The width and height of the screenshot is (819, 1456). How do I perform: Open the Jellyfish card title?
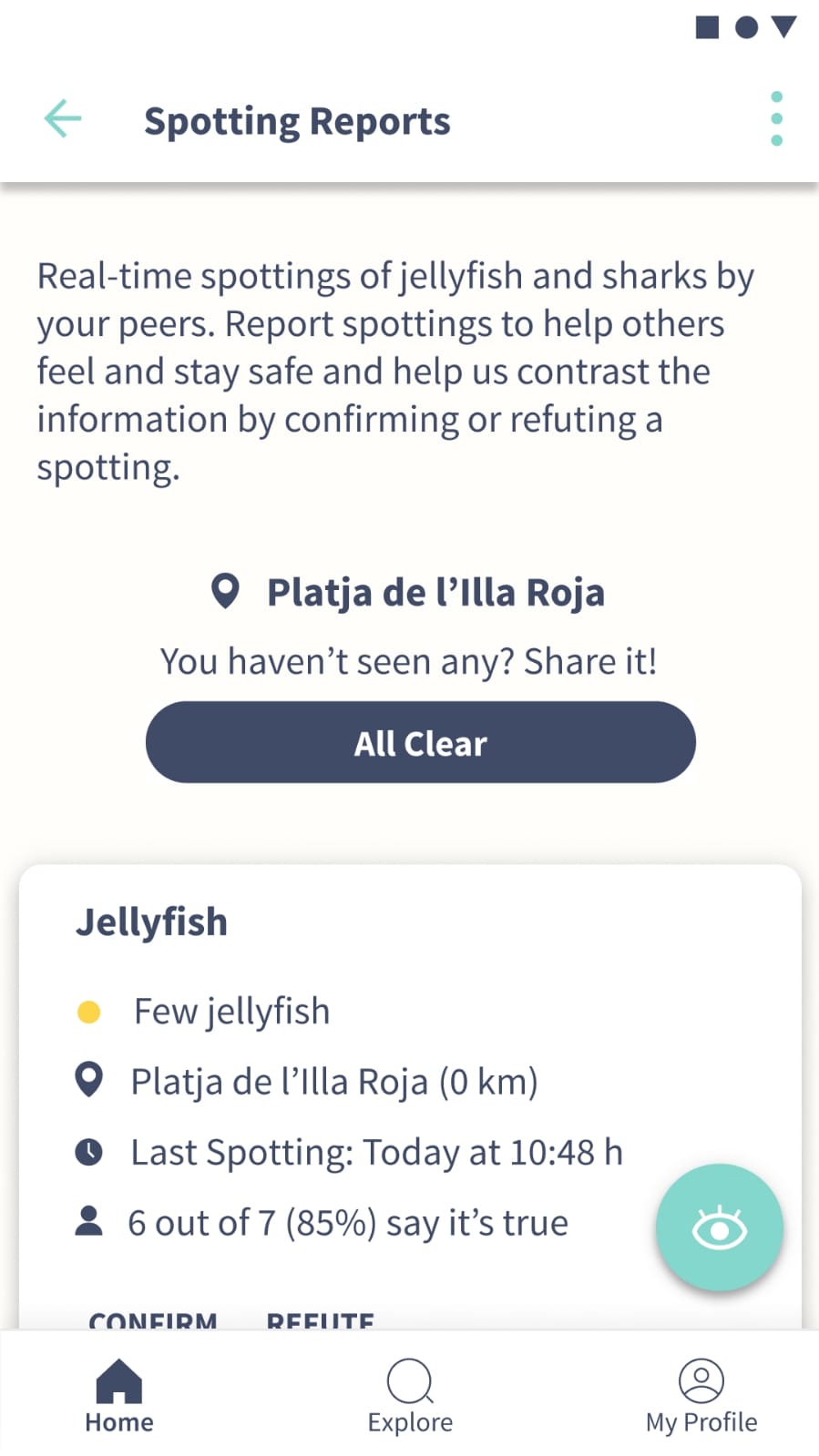(151, 921)
